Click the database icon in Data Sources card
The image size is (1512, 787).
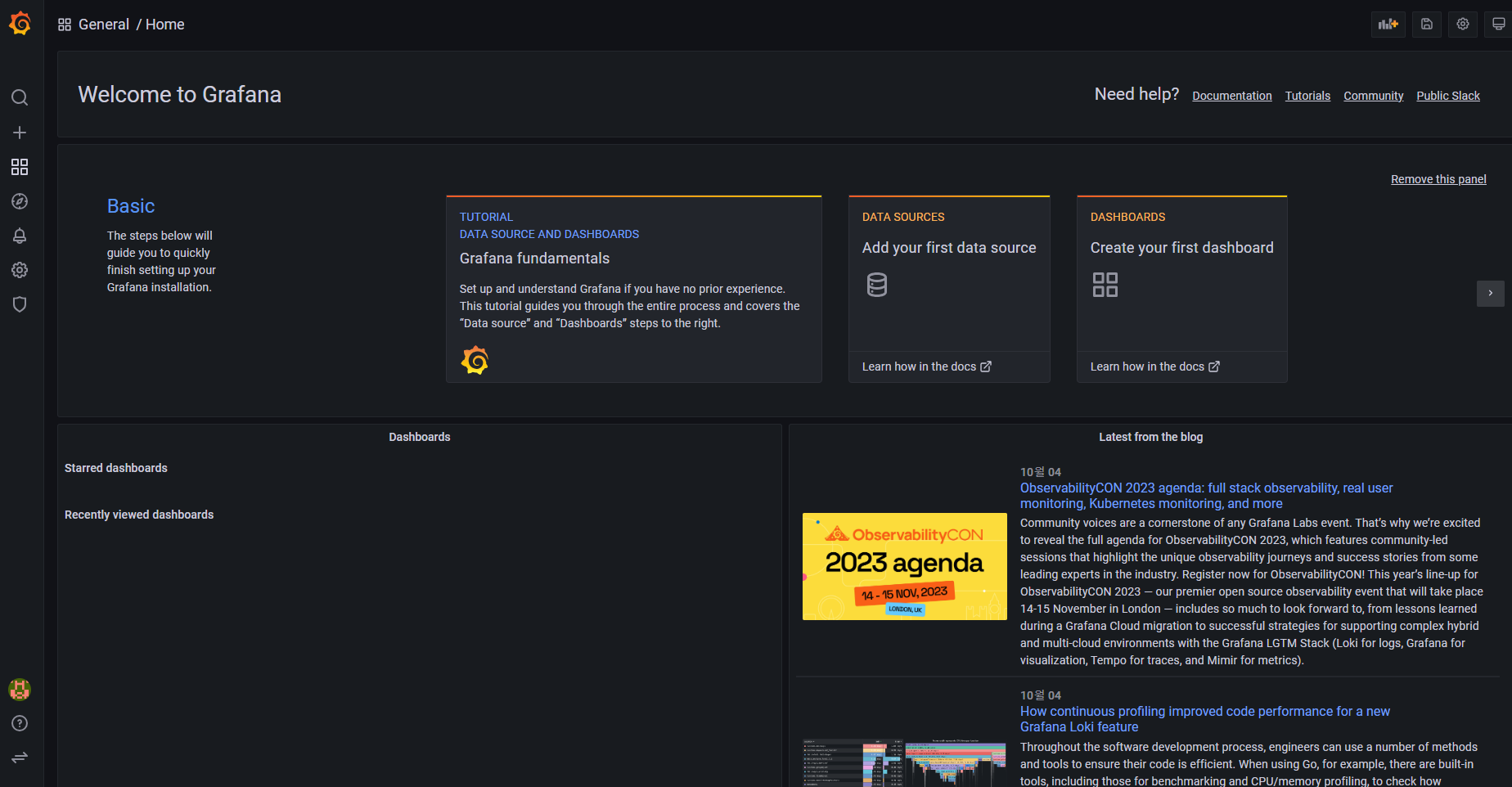pos(877,285)
